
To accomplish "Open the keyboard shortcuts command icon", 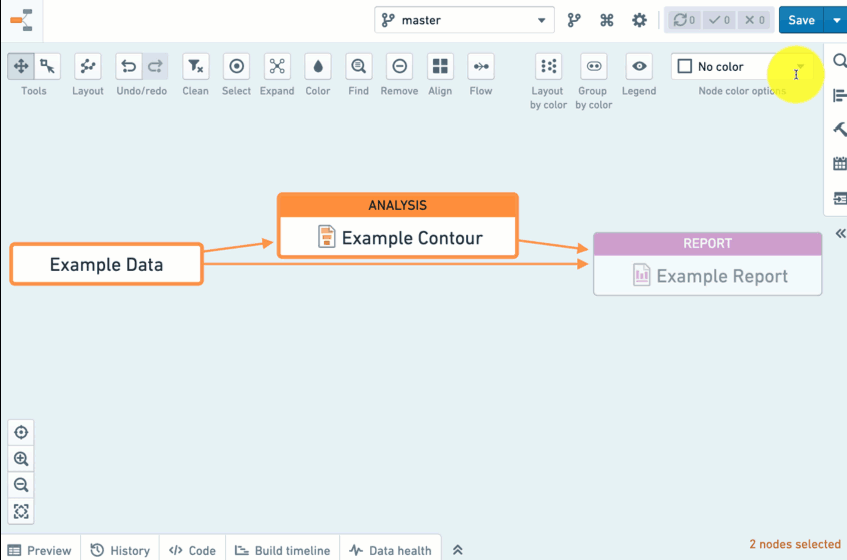I will [x=607, y=21].
